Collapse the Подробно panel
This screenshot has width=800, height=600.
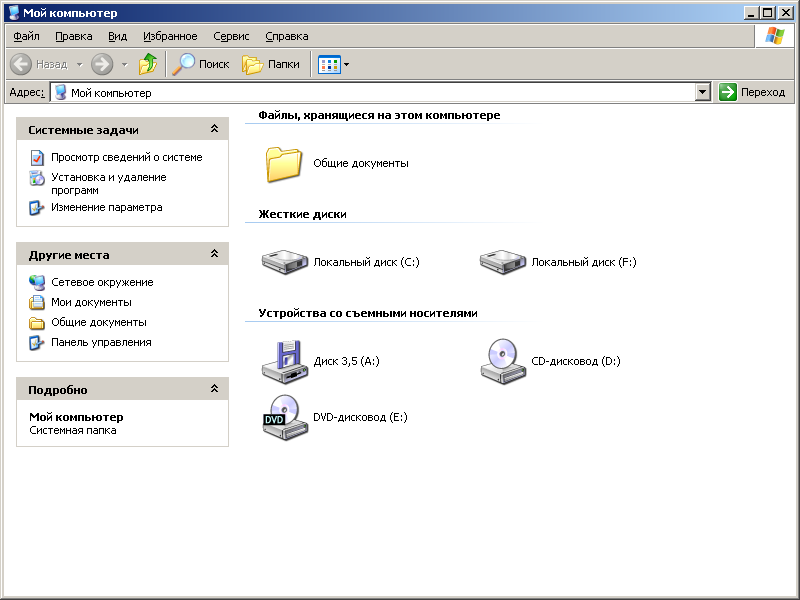pos(214,389)
